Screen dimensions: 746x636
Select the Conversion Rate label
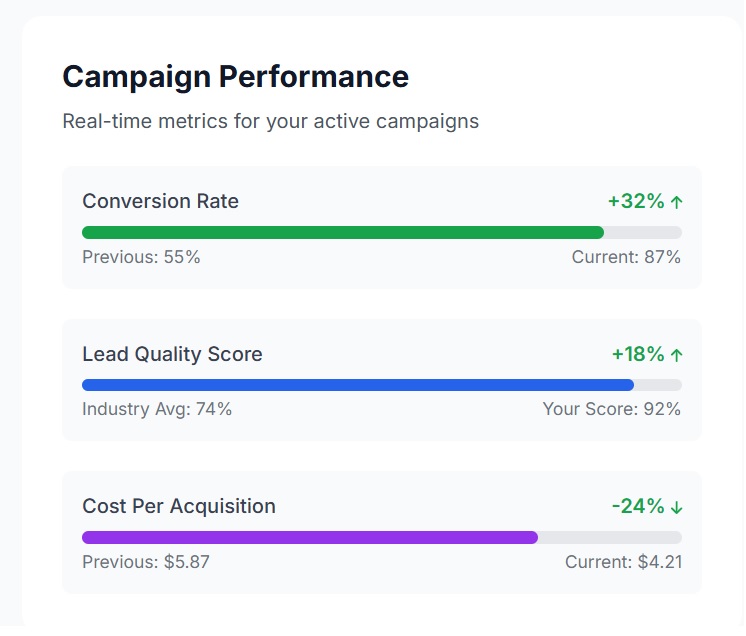tap(160, 201)
